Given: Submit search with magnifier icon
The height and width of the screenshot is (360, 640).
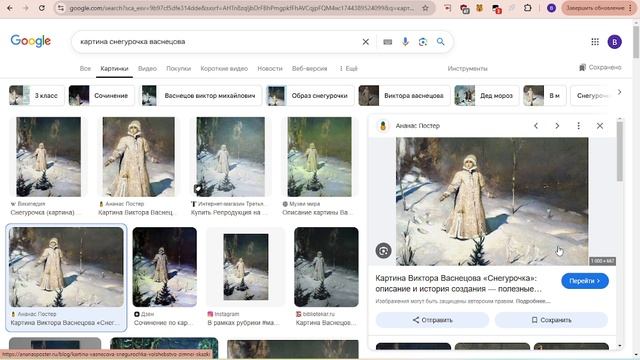Looking at the screenshot, I should (x=440, y=42).
